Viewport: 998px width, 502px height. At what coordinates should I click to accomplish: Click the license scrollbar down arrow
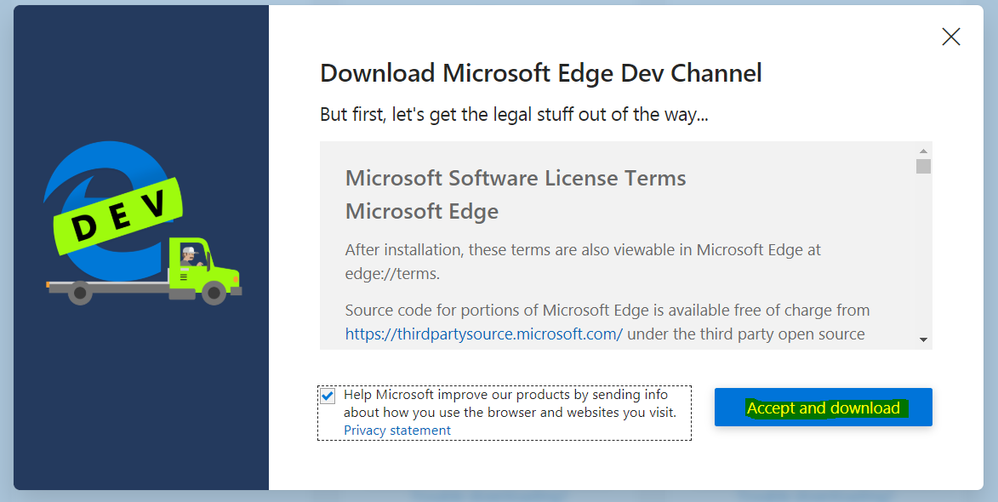click(x=923, y=340)
